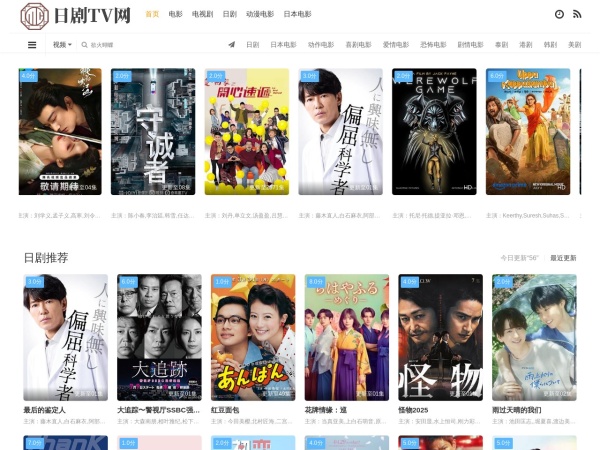Image resolution: width=600 pixels, height=450 pixels.
Task: Click the 日剧TV网 site logo
Action: (76, 15)
